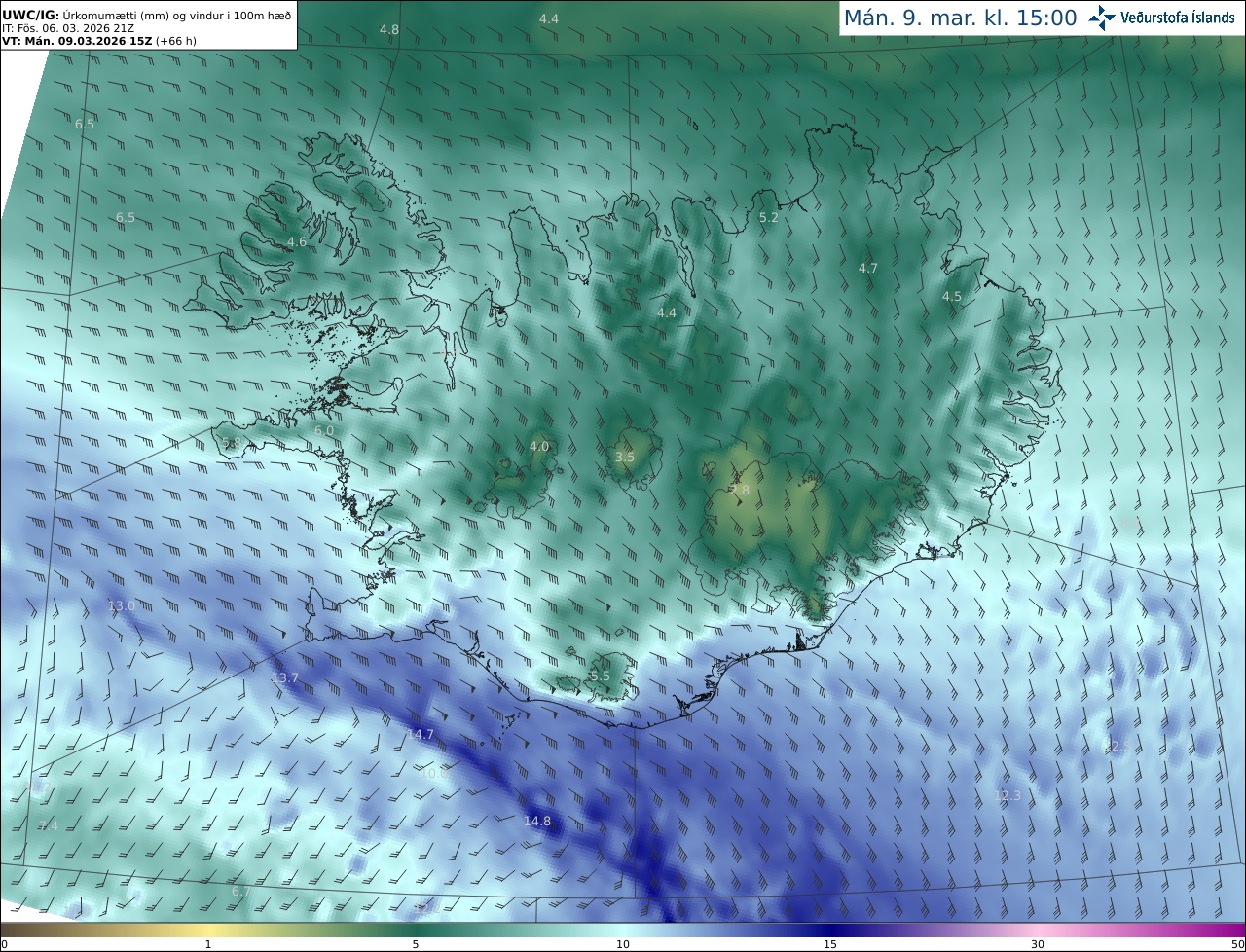
Task: Click the 10 tick on color scale
Action: [623, 944]
